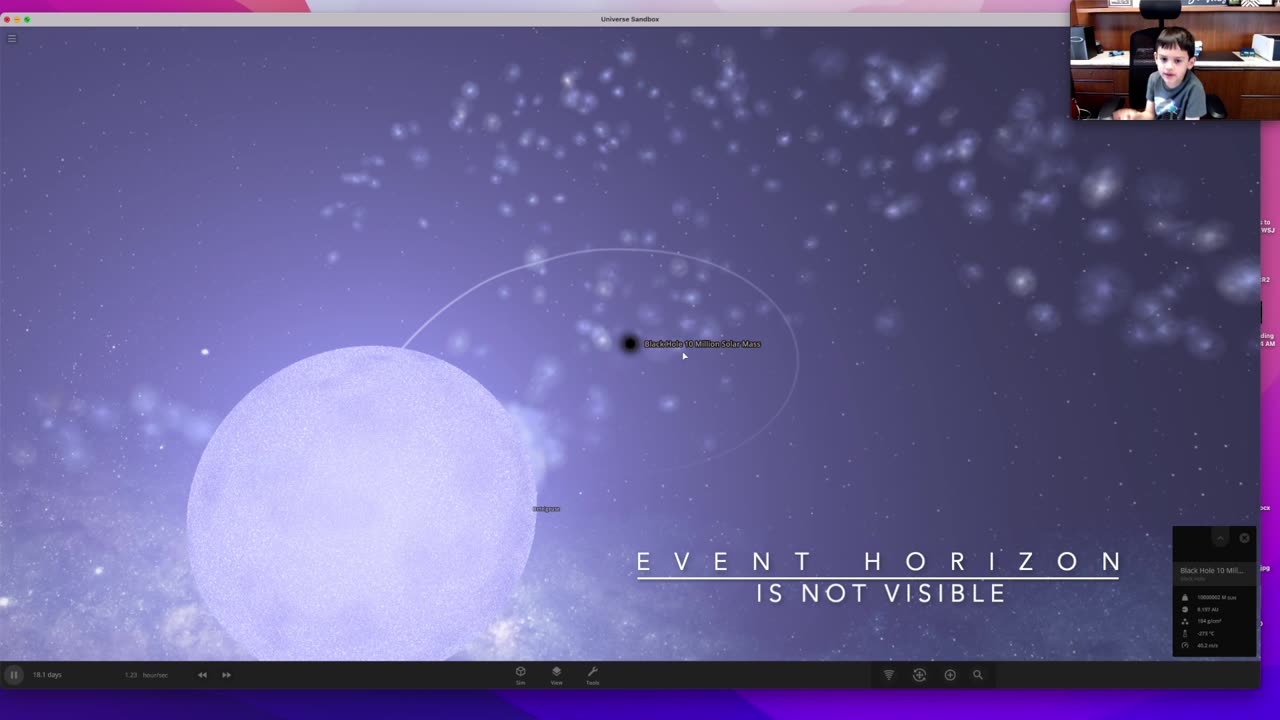
Task: Click the target crosshair icon in the bottom bar
Action: [x=919, y=675]
